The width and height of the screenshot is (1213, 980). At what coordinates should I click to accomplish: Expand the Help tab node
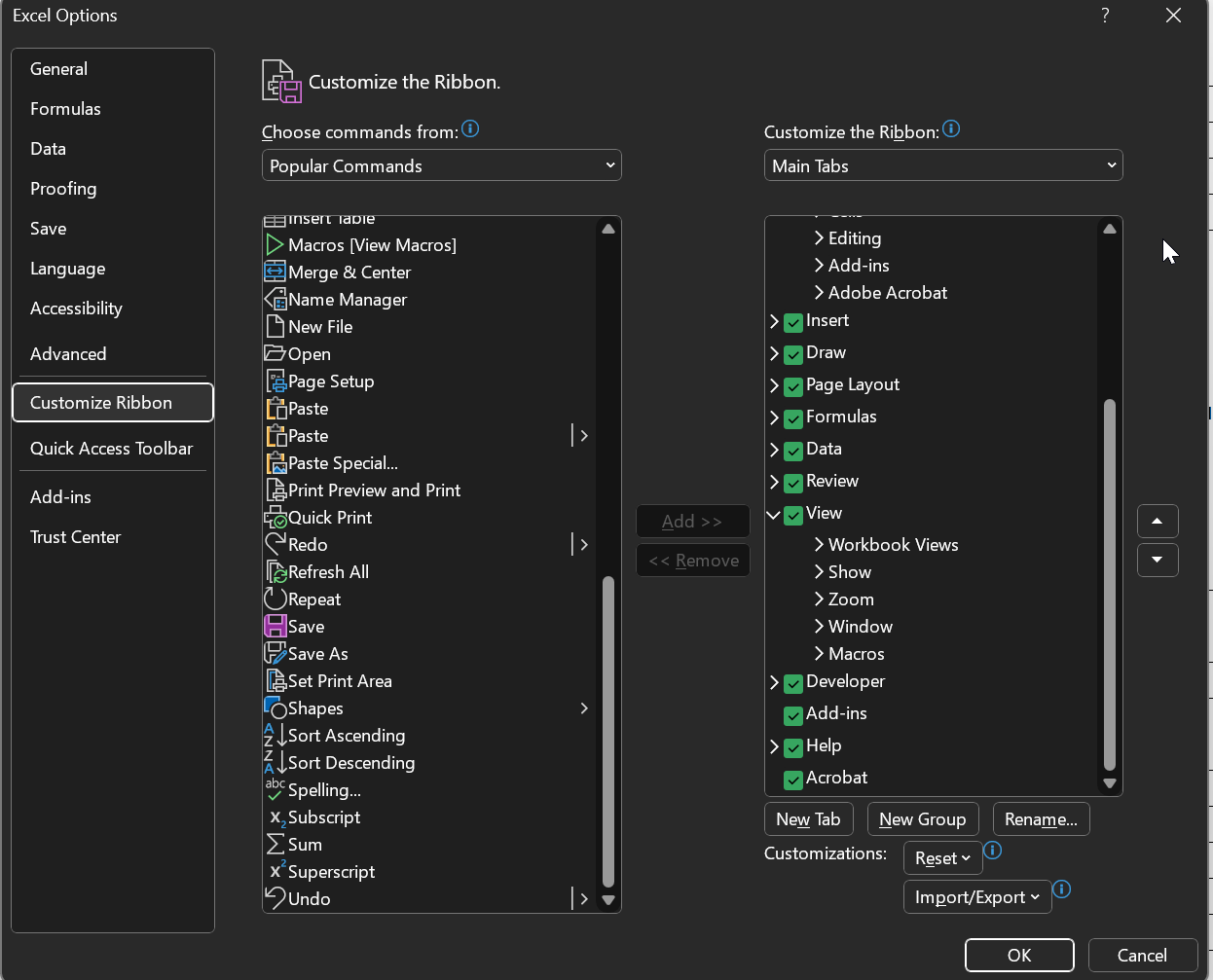(774, 747)
